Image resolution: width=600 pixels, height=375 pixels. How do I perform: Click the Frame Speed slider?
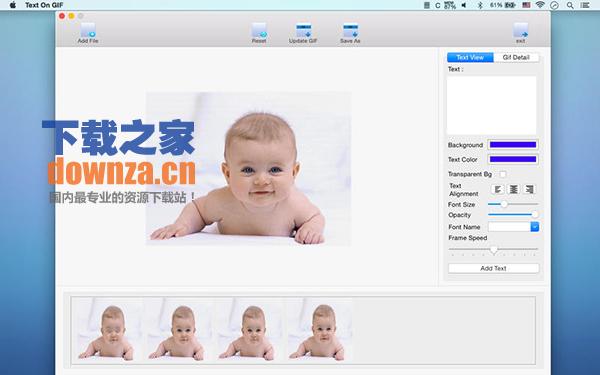493,250
